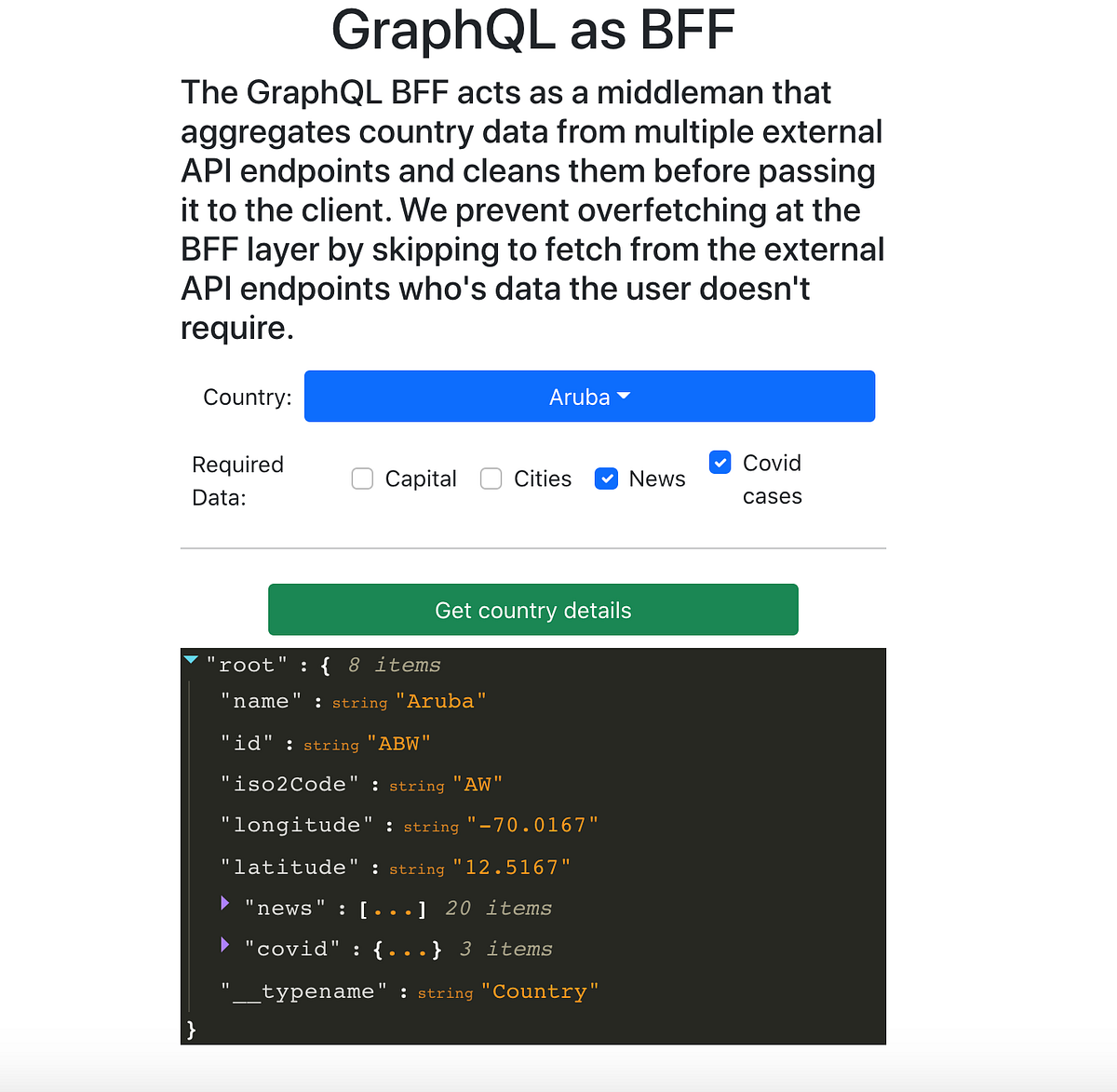Click the Required Data label
The width and height of the screenshot is (1117, 1092).
[238, 480]
